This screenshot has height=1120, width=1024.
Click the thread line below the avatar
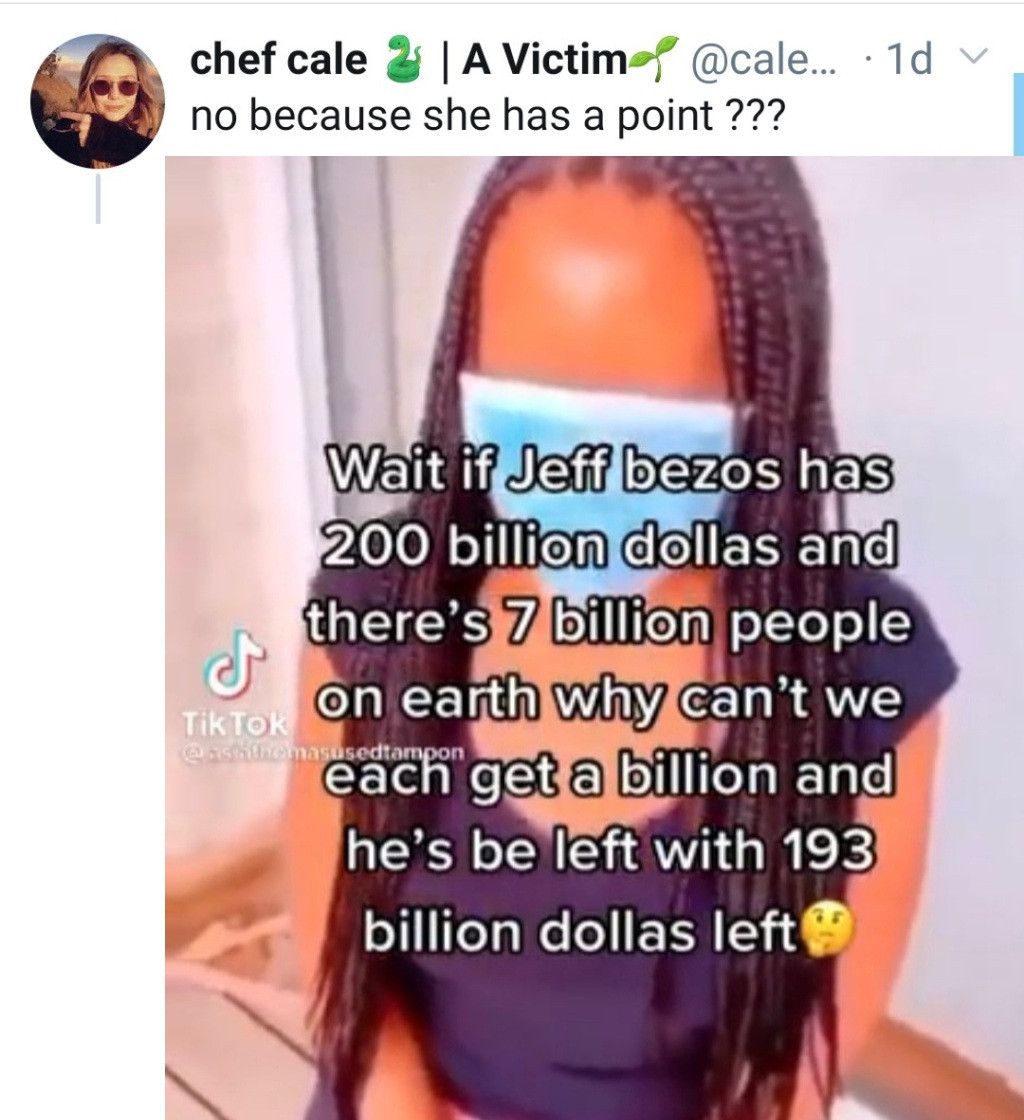point(98,200)
